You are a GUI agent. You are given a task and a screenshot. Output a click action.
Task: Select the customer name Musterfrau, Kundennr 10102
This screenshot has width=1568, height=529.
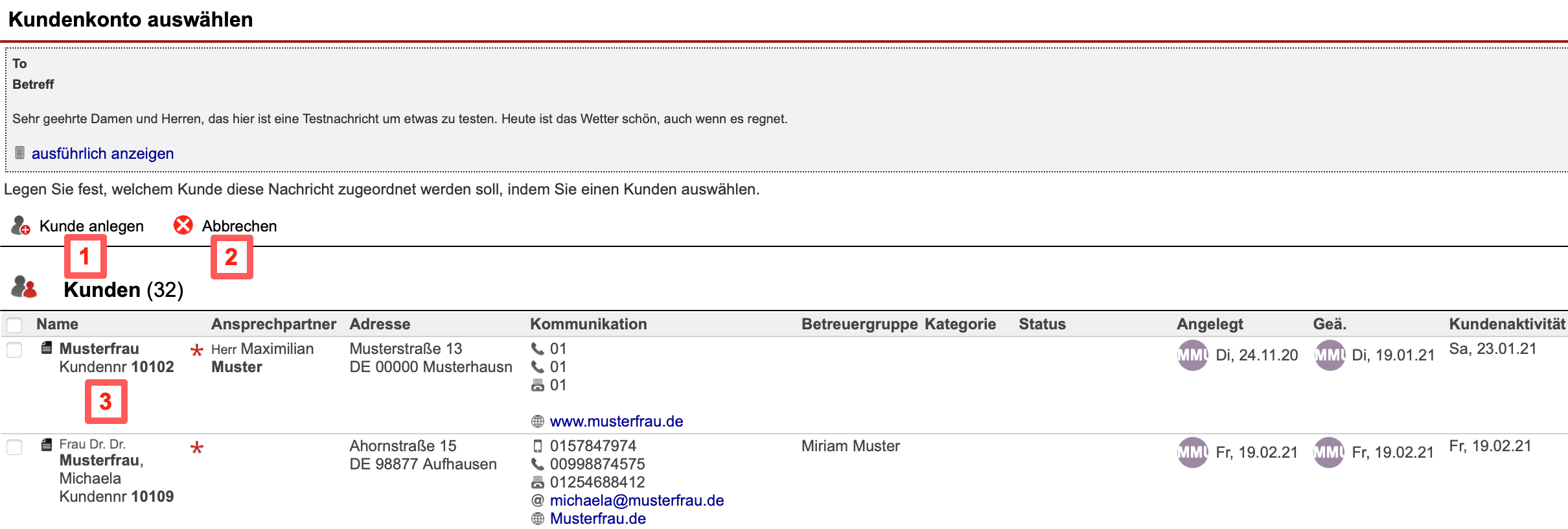coord(99,349)
